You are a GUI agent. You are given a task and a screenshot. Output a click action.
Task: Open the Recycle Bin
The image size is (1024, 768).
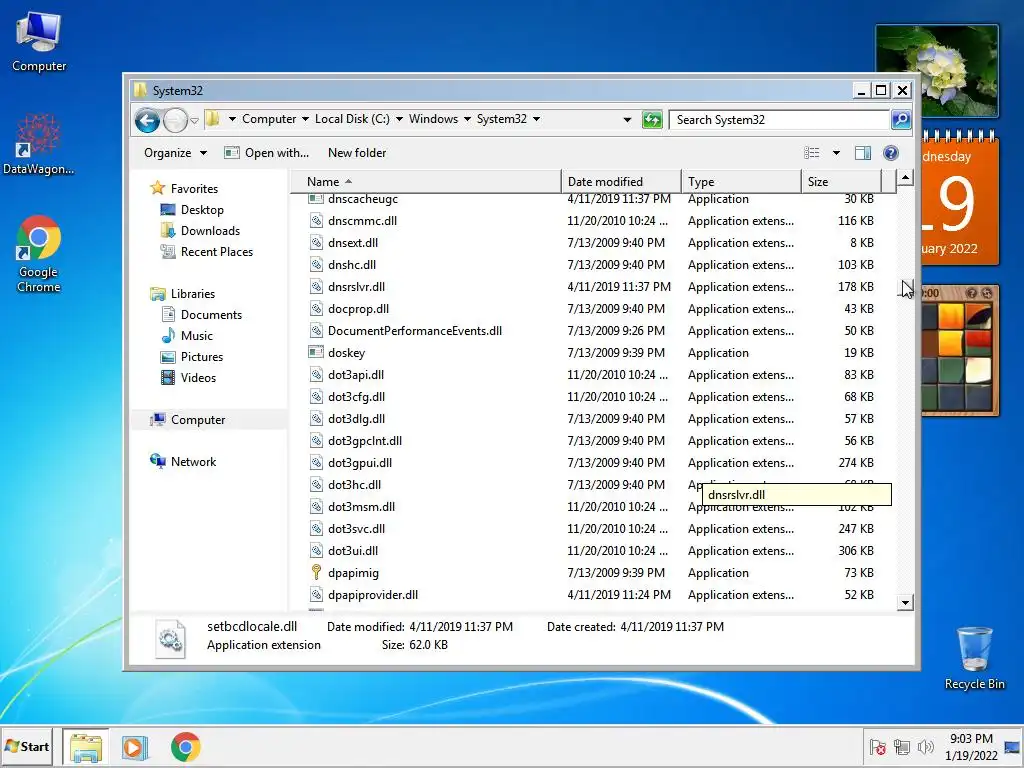974,658
